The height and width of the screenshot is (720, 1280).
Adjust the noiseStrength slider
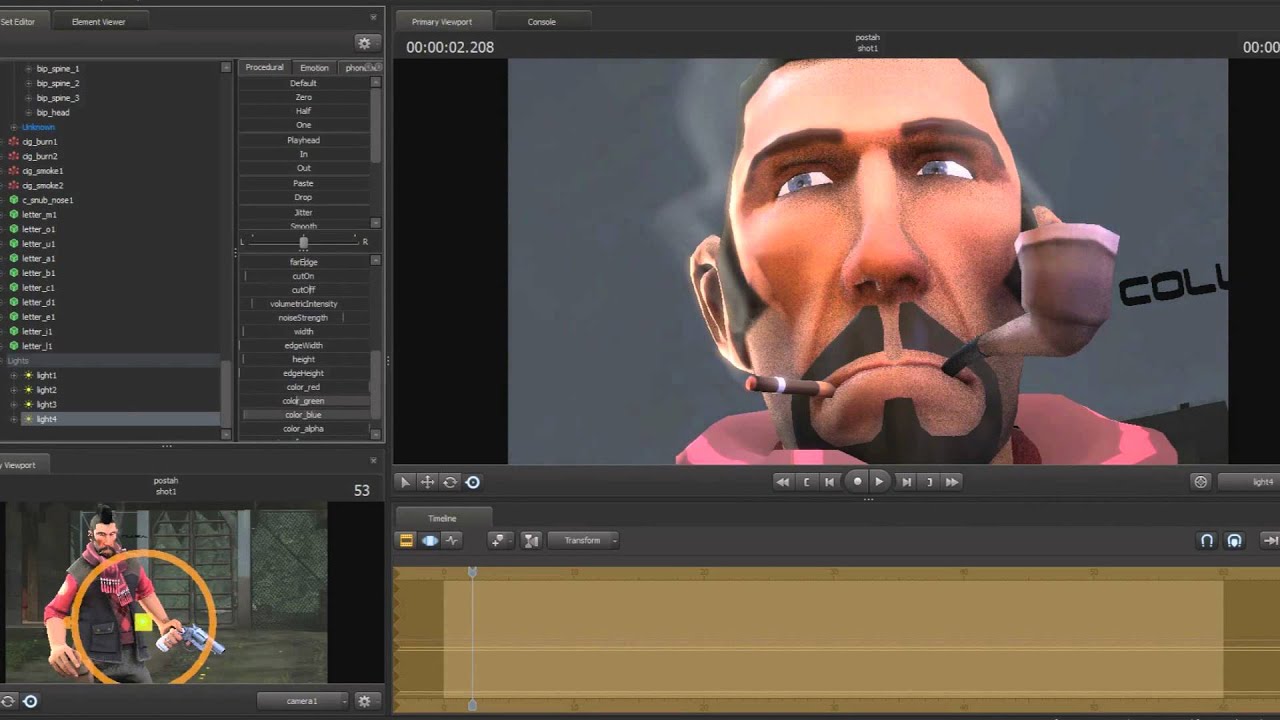(x=304, y=317)
